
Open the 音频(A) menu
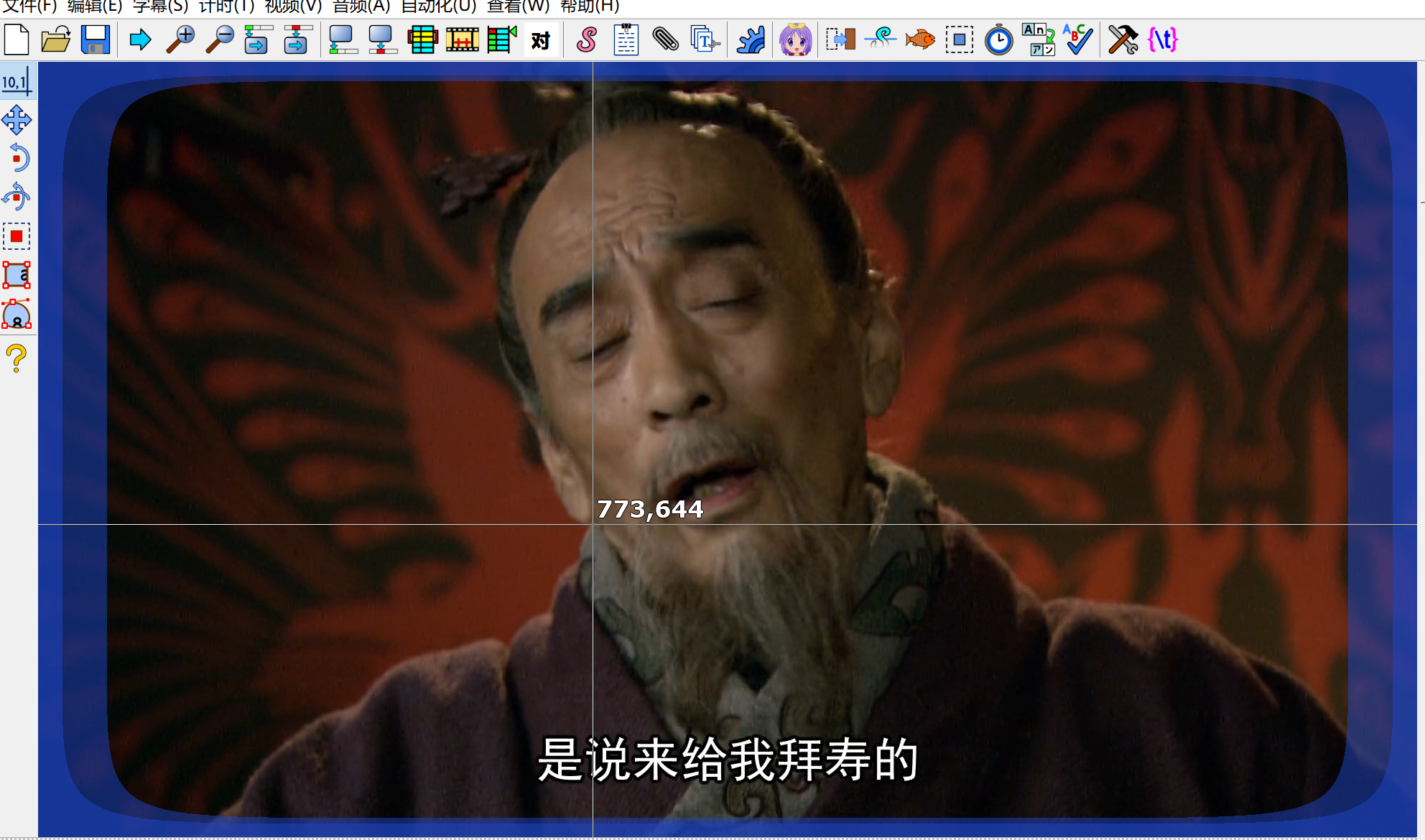coord(361,6)
